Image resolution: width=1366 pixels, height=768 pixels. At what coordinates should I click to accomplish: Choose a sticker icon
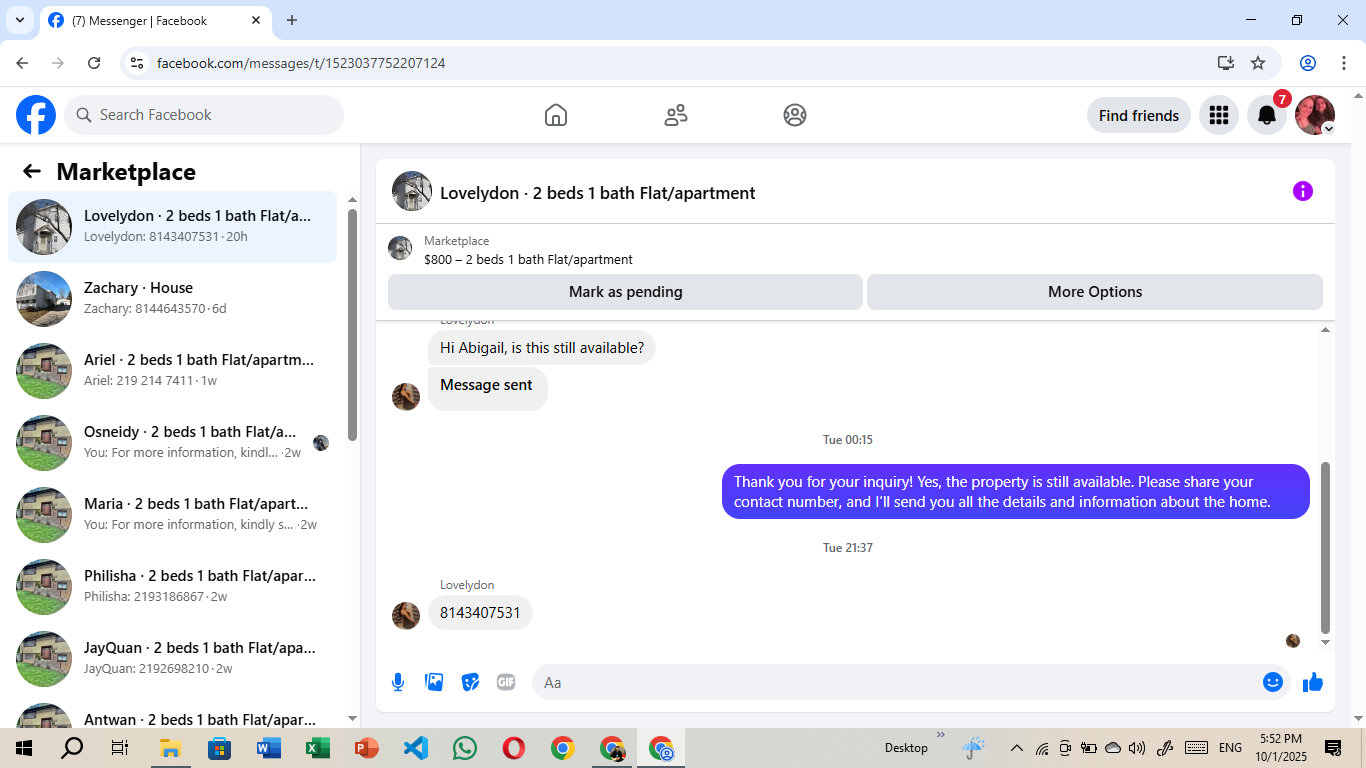470,682
